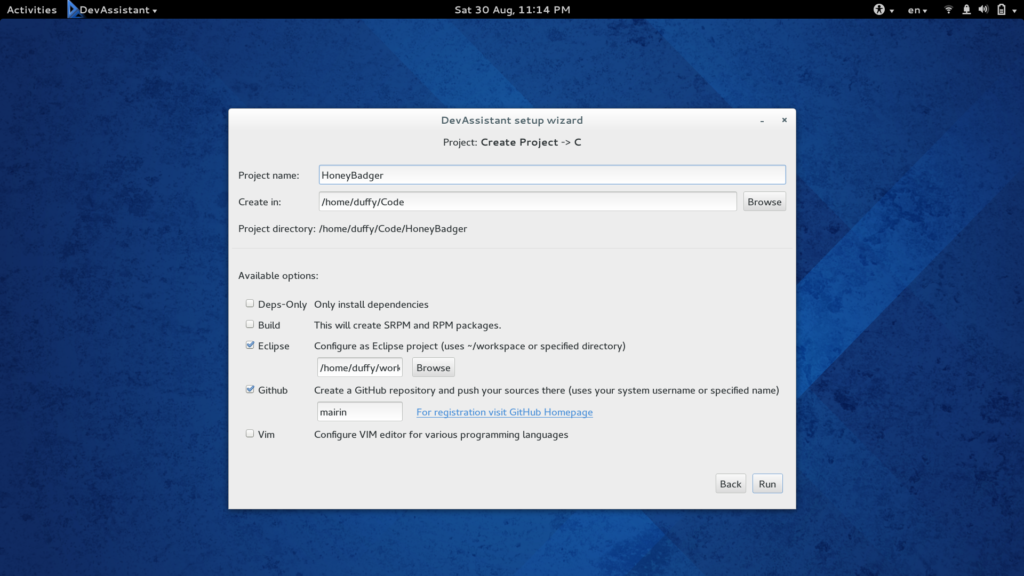
Task: Open the accessibility menu icon
Action: (879, 10)
